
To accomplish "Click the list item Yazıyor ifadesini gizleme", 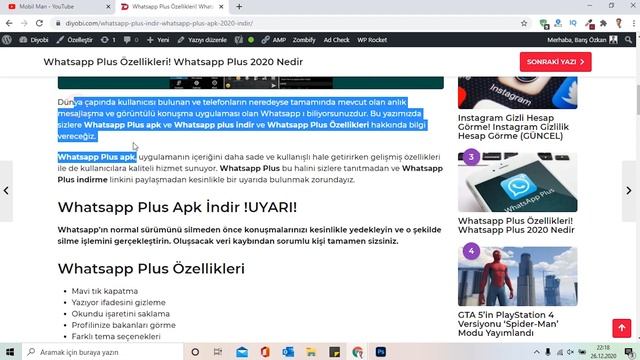I will tap(118, 302).
